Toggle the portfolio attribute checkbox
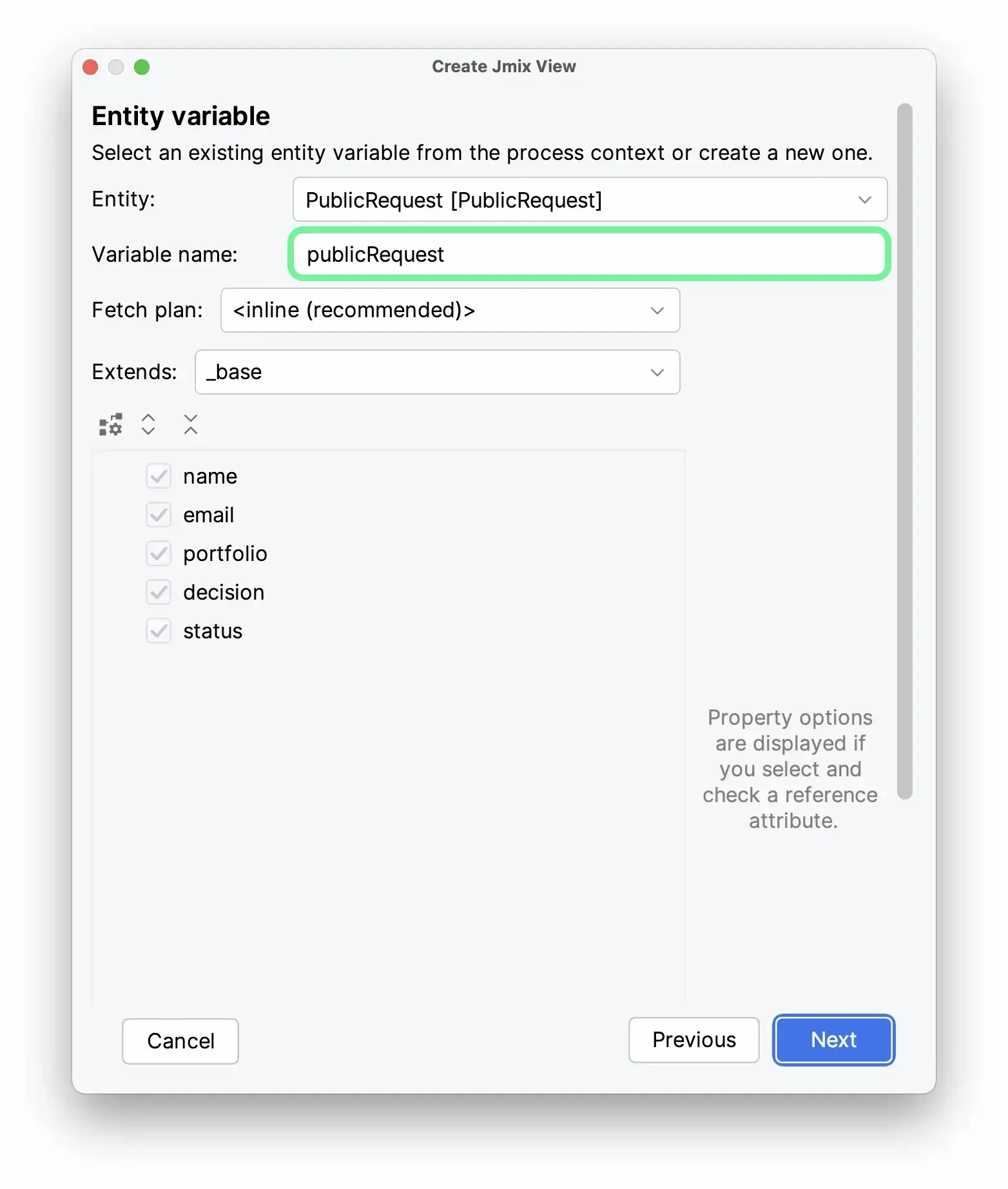Screen dimensions: 1008x1189 [x=159, y=554]
